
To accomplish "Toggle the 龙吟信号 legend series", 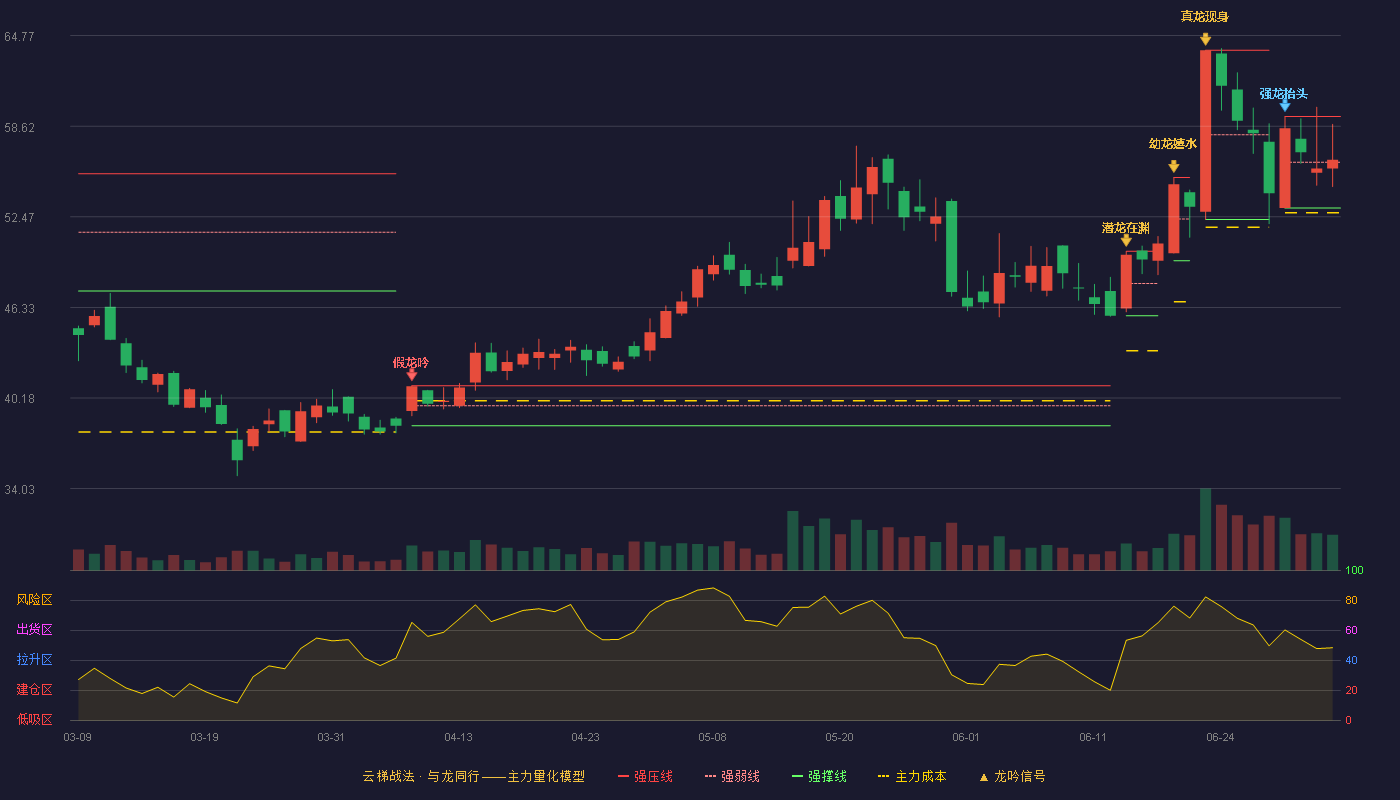I will click(x=1012, y=776).
